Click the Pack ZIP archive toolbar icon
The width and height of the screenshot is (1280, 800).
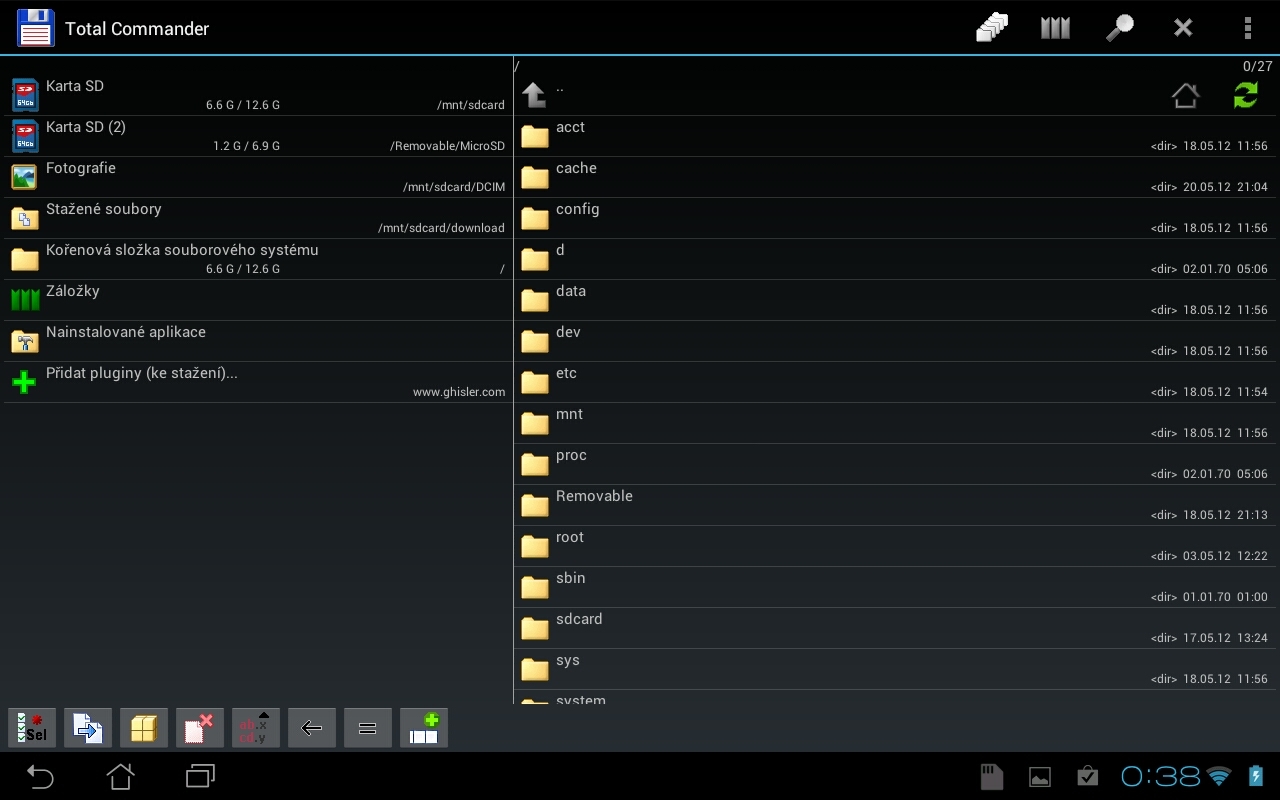(x=144, y=728)
